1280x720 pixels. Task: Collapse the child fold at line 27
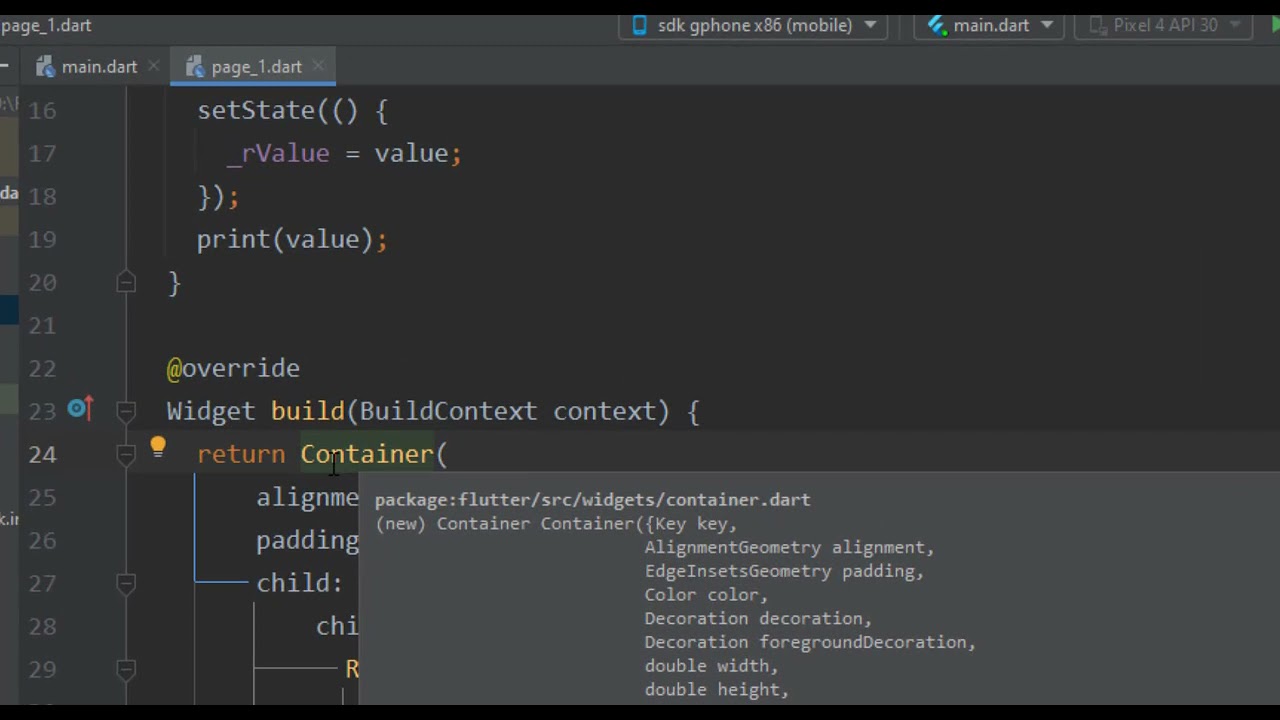[126, 583]
